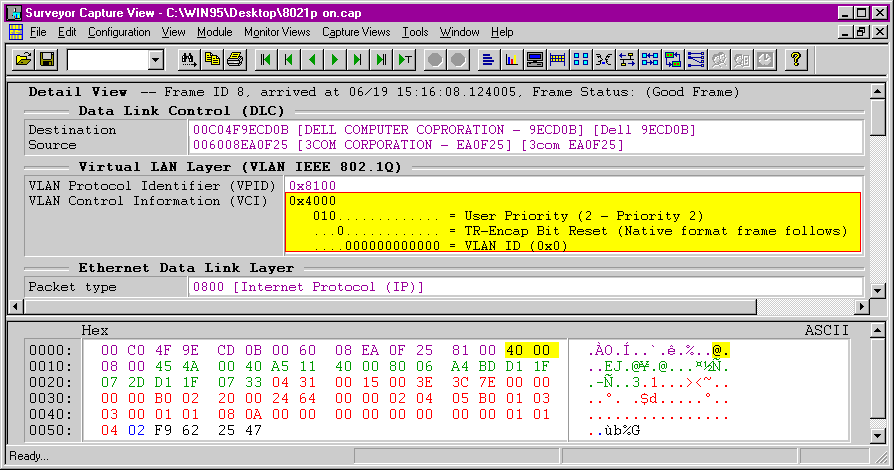Open the Tools menu
Viewport: 894px width, 470px height.
click(x=414, y=32)
